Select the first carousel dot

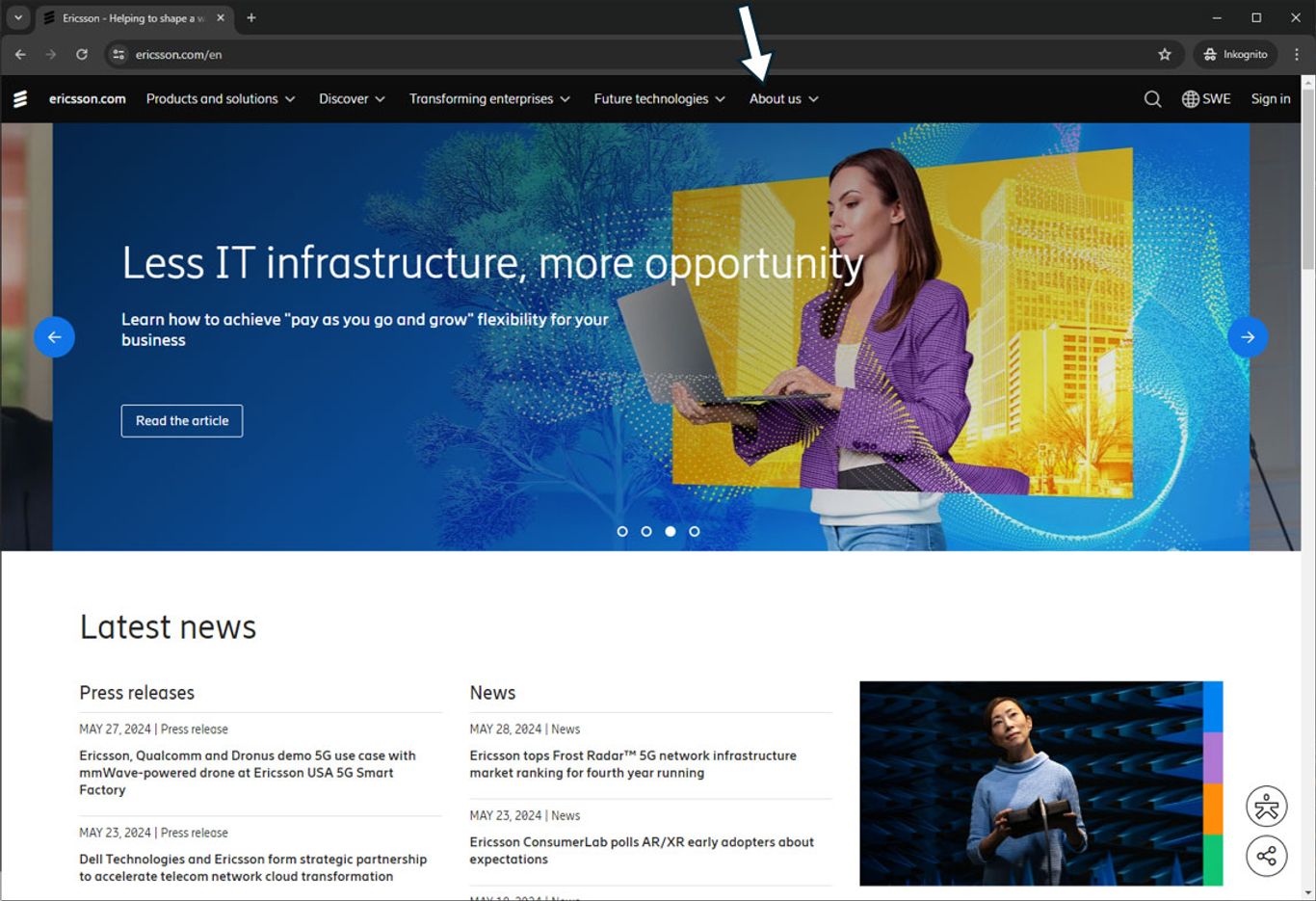click(x=622, y=531)
